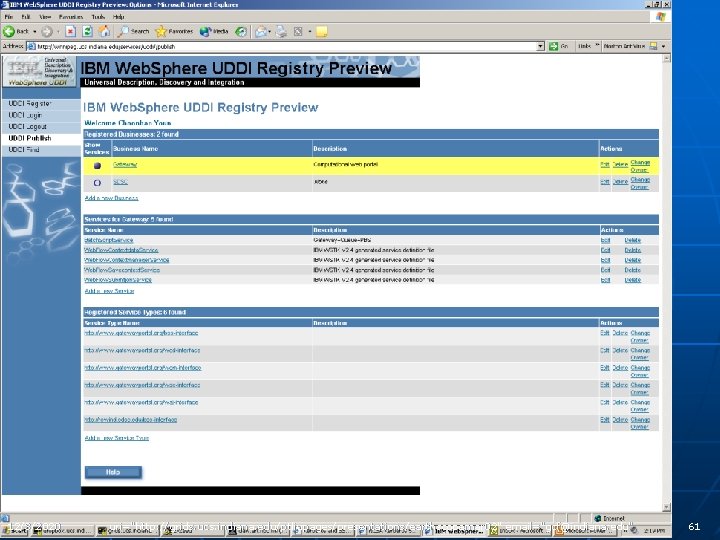
Task: Click the Media toolbar icon
Action: point(205,31)
